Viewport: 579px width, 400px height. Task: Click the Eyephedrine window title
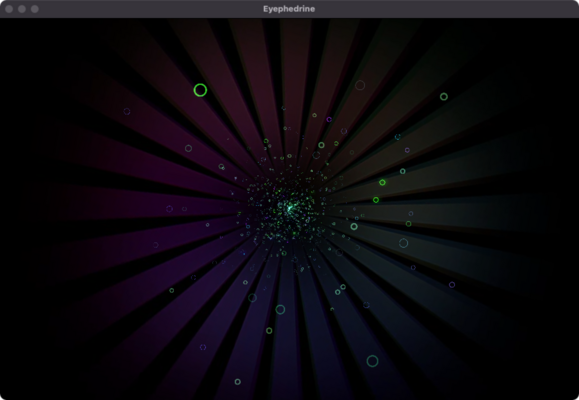[x=289, y=9]
